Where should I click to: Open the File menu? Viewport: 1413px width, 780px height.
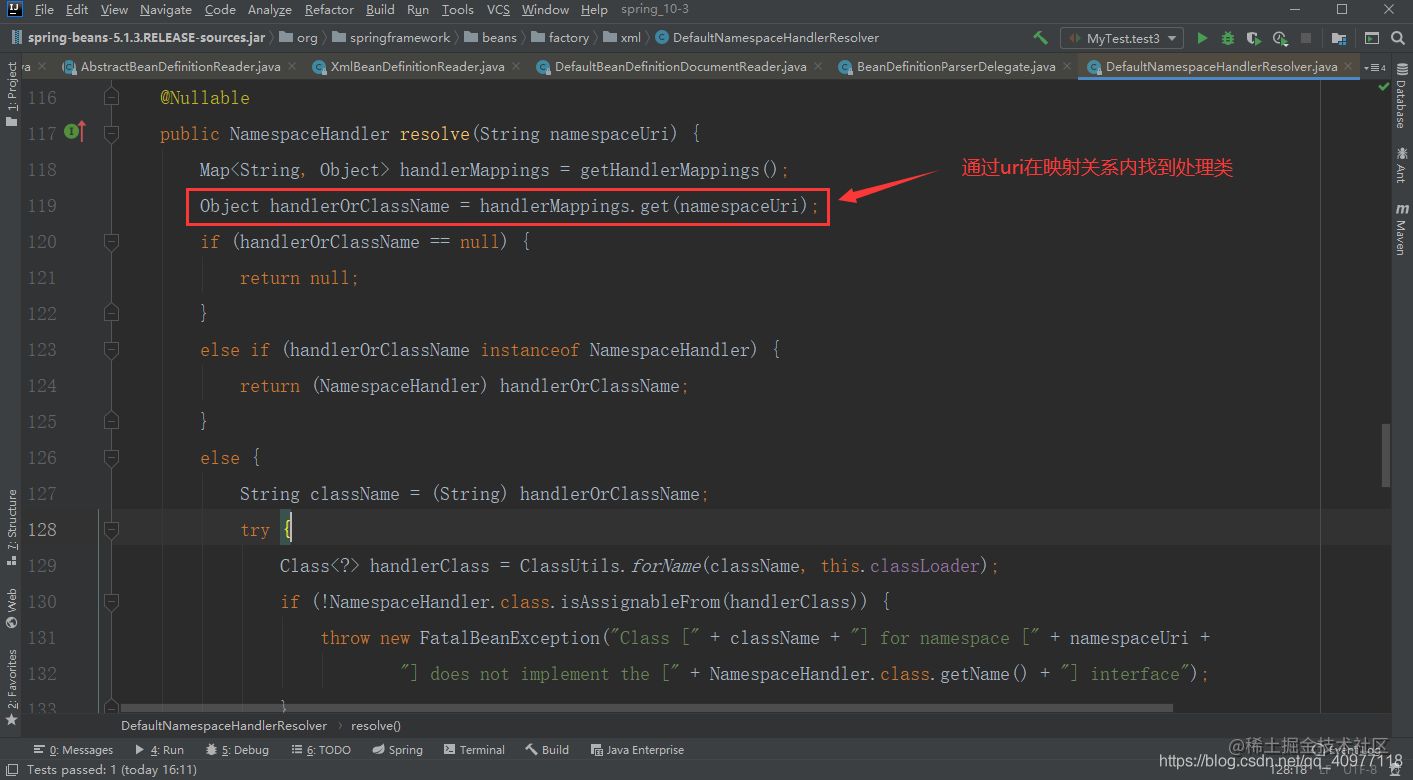[44, 10]
